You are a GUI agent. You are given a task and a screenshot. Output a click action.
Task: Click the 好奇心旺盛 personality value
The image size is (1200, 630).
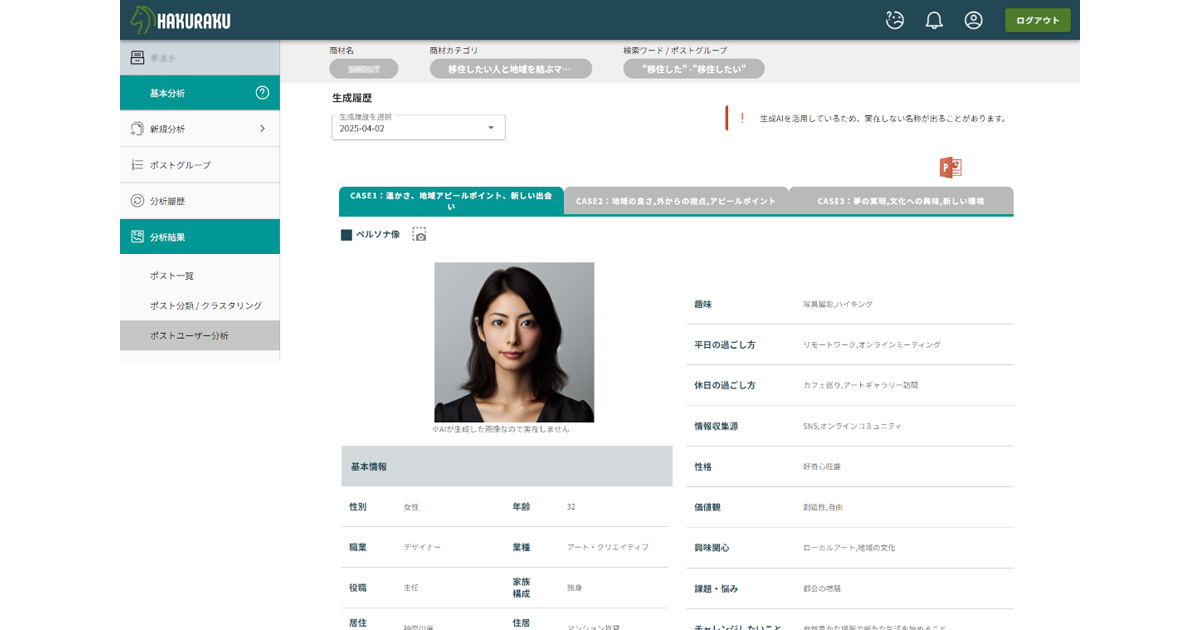pos(822,467)
